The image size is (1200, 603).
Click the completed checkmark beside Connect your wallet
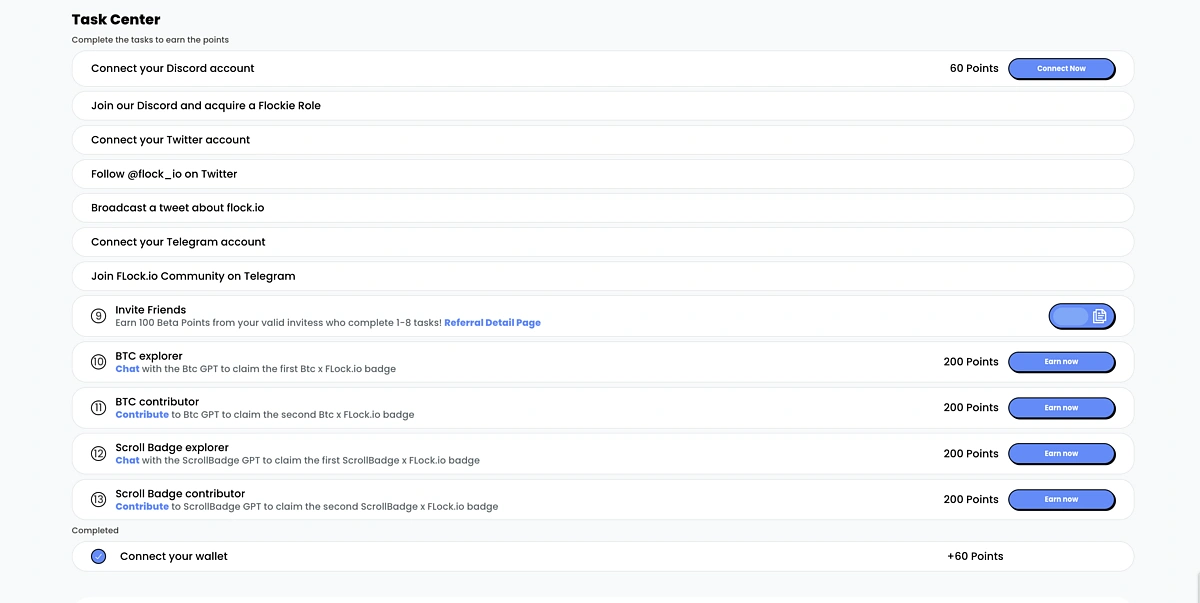pyautogui.click(x=98, y=556)
